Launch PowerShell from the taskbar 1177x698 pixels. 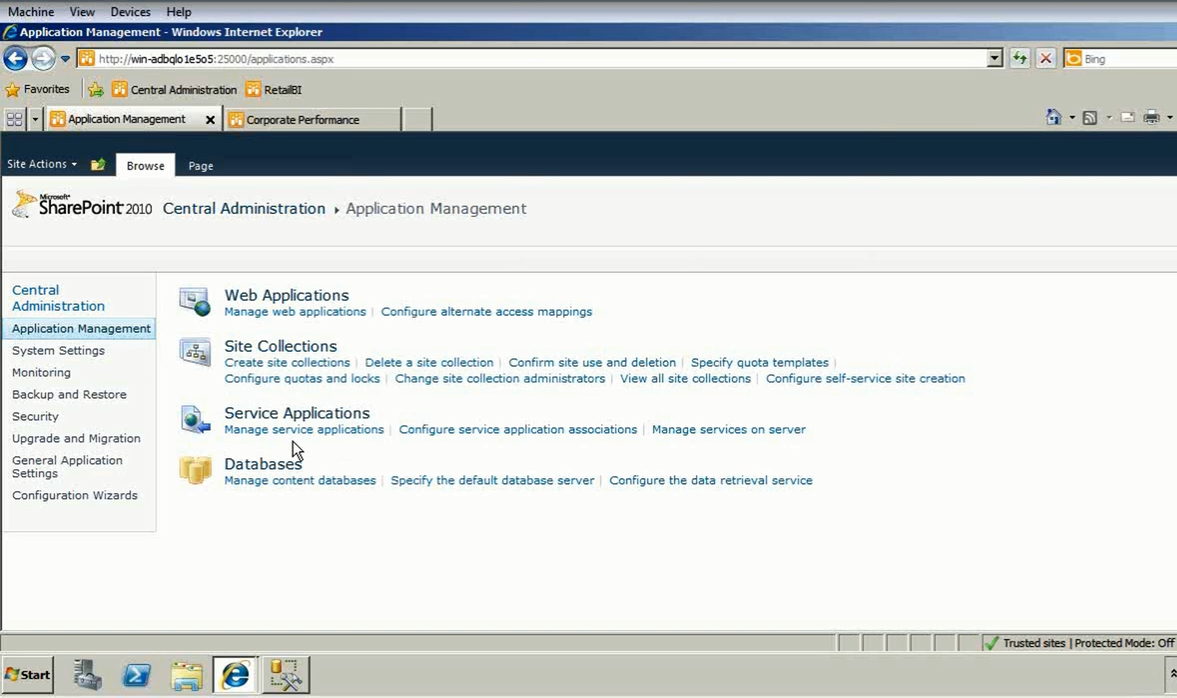coord(136,674)
